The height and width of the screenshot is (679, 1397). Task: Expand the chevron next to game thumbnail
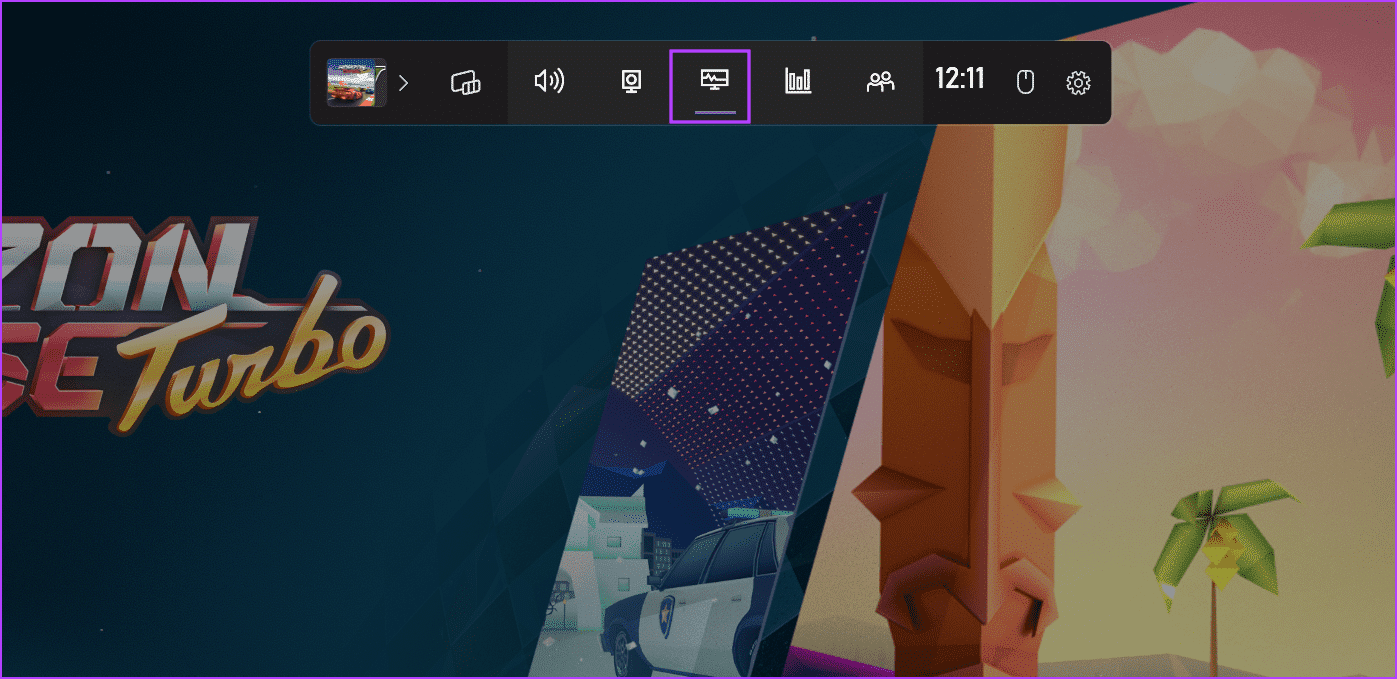403,83
